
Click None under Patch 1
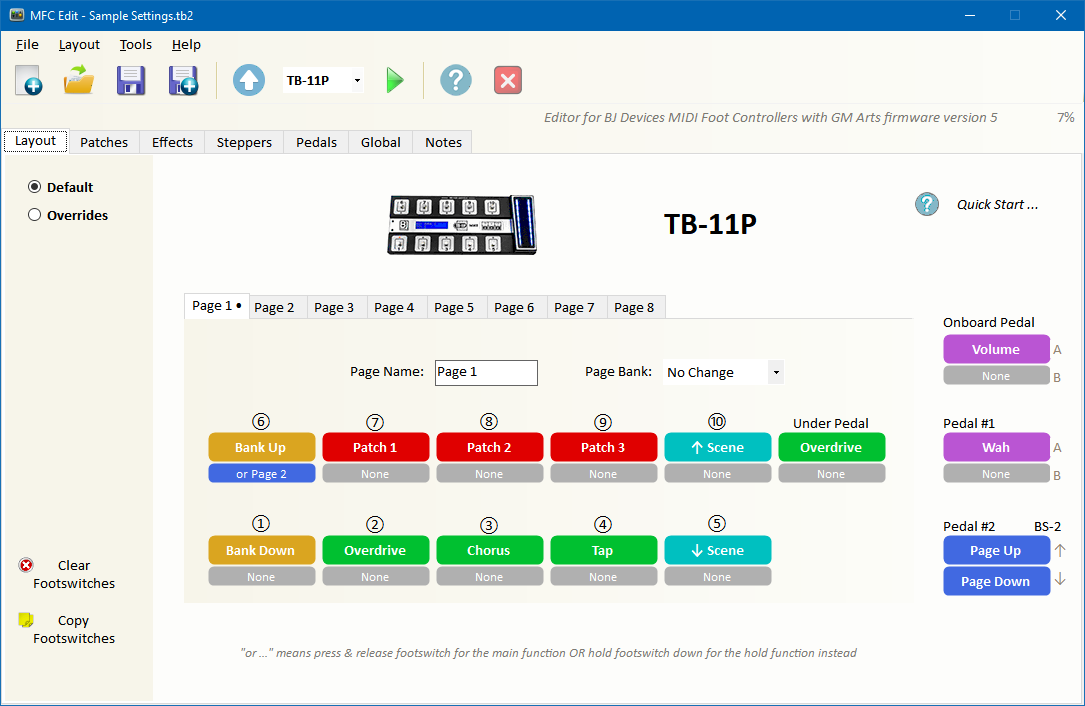pyautogui.click(x=376, y=474)
